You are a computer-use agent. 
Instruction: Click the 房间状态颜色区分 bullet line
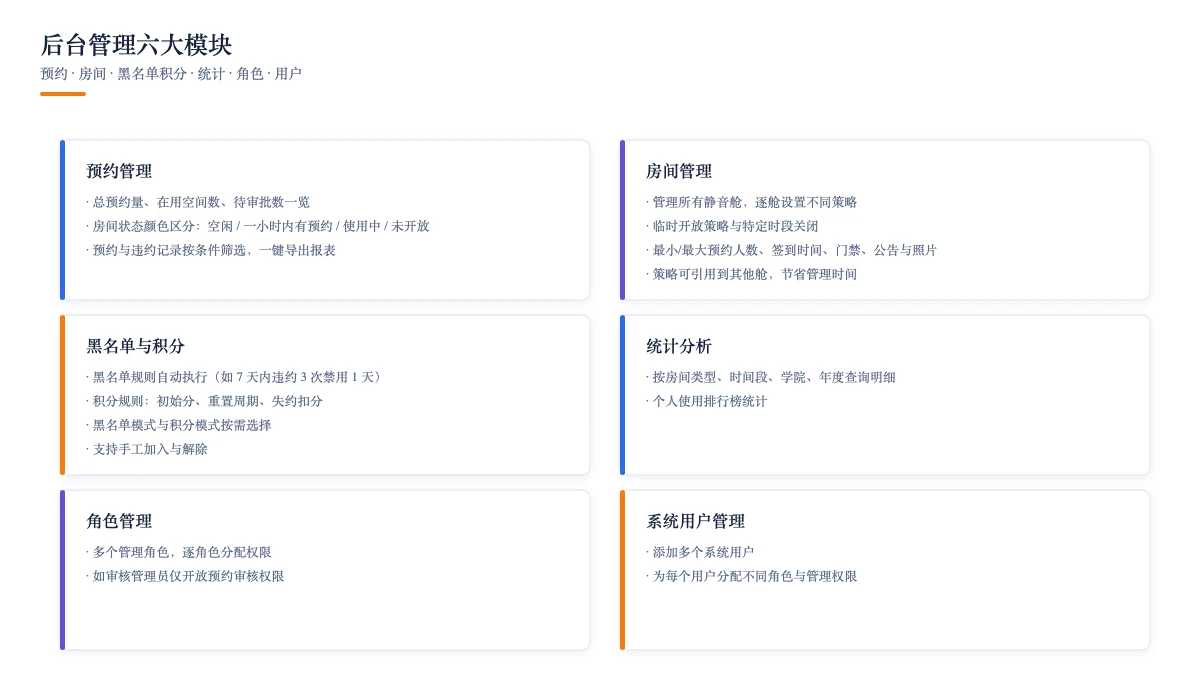point(258,226)
